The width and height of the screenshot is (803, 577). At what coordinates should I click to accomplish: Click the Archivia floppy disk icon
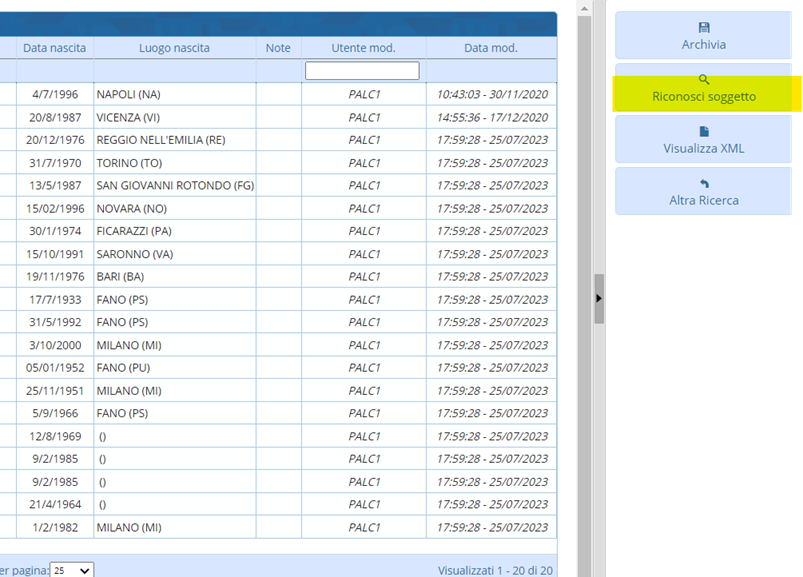(703, 27)
